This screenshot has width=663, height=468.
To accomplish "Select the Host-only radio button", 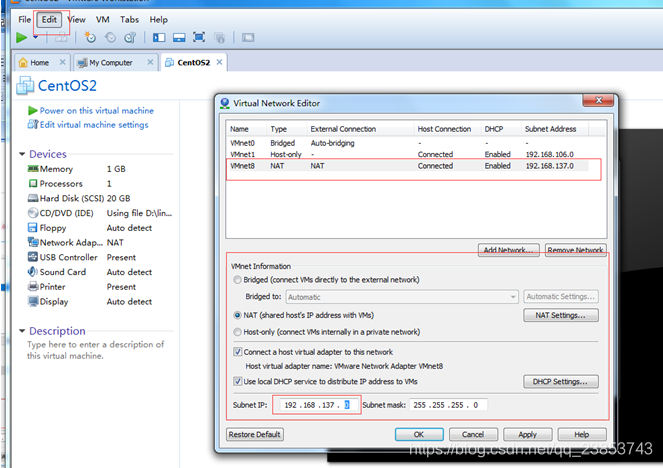I will click(x=237, y=332).
